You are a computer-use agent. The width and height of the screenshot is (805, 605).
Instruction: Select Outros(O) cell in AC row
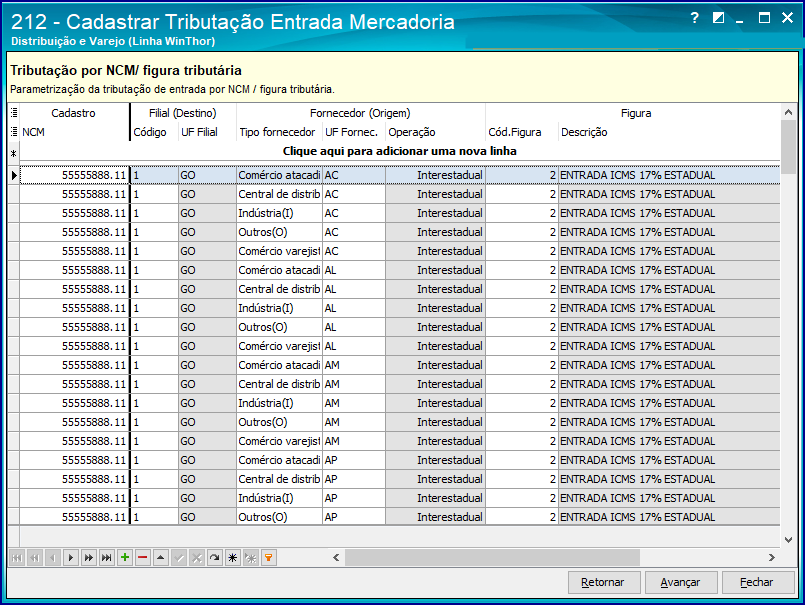[x=279, y=232]
